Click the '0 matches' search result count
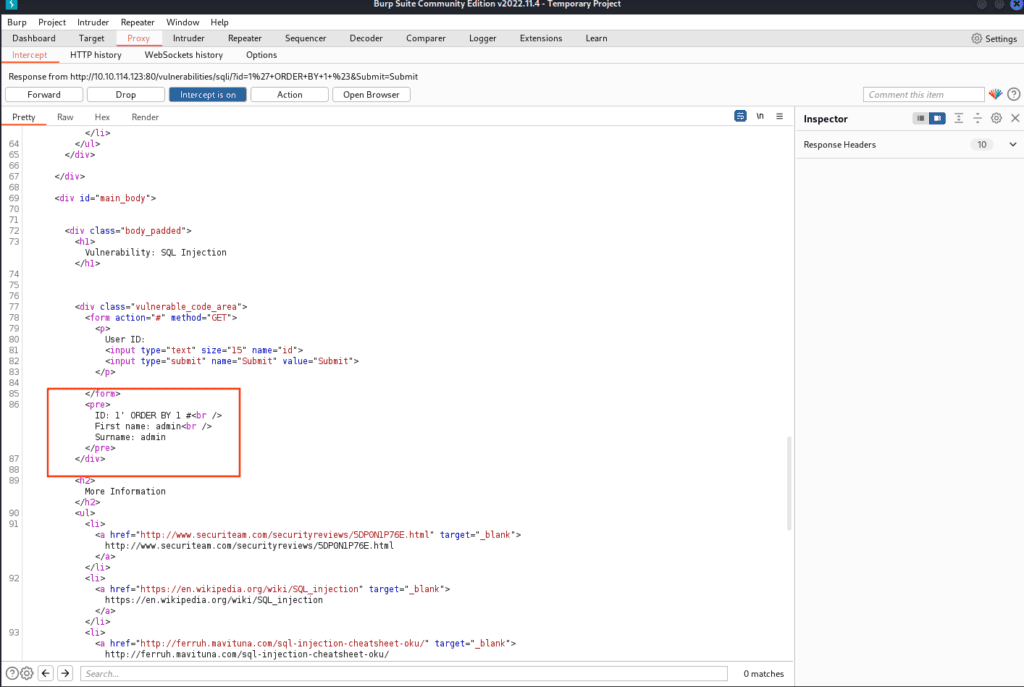The width and height of the screenshot is (1024, 687). (763, 673)
